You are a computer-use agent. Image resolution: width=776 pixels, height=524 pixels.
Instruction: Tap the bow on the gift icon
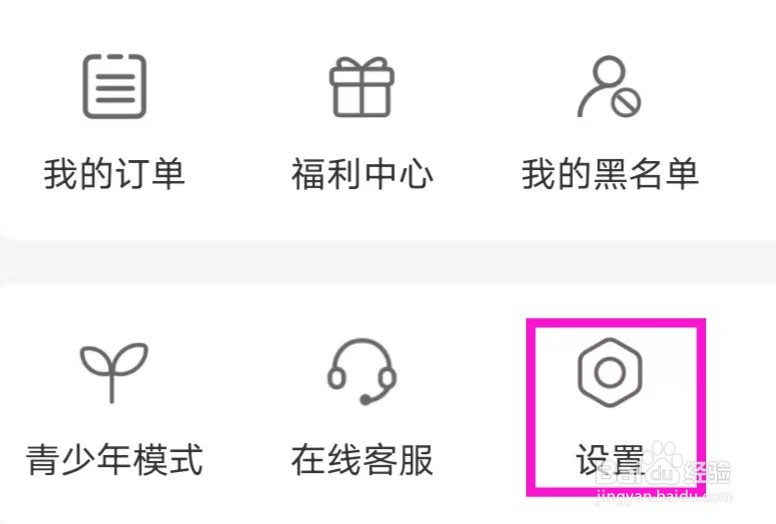(362, 64)
